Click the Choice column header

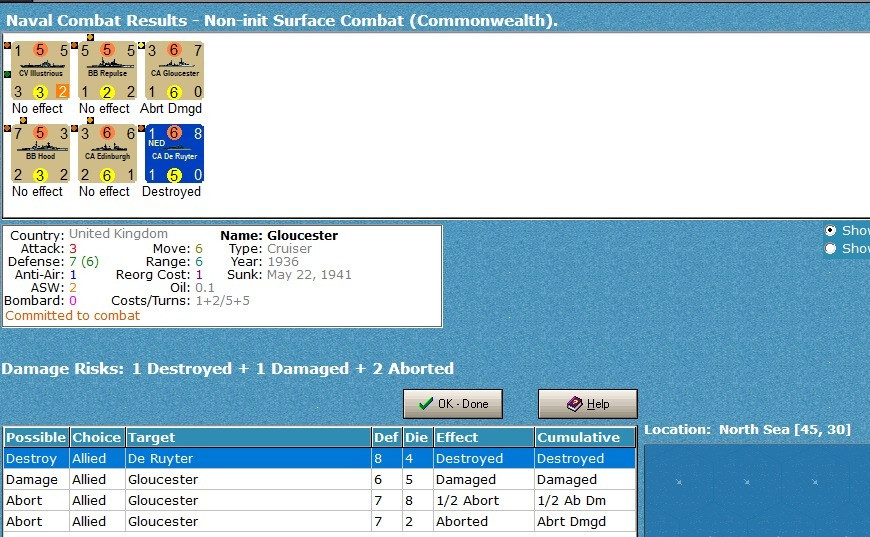click(97, 437)
